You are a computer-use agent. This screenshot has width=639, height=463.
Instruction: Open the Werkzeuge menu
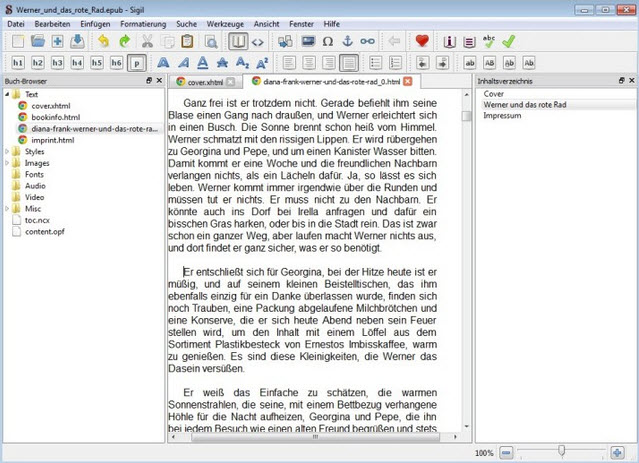(x=225, y=24)
